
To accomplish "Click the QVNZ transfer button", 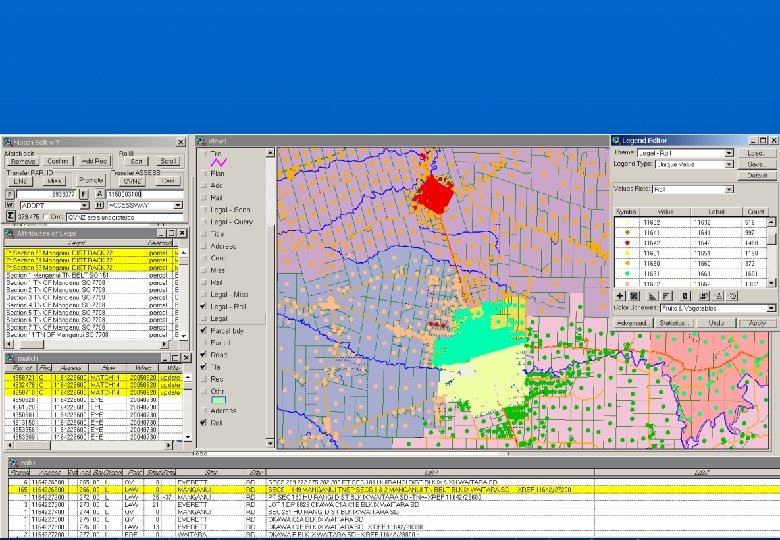I will tap(132, 181).
